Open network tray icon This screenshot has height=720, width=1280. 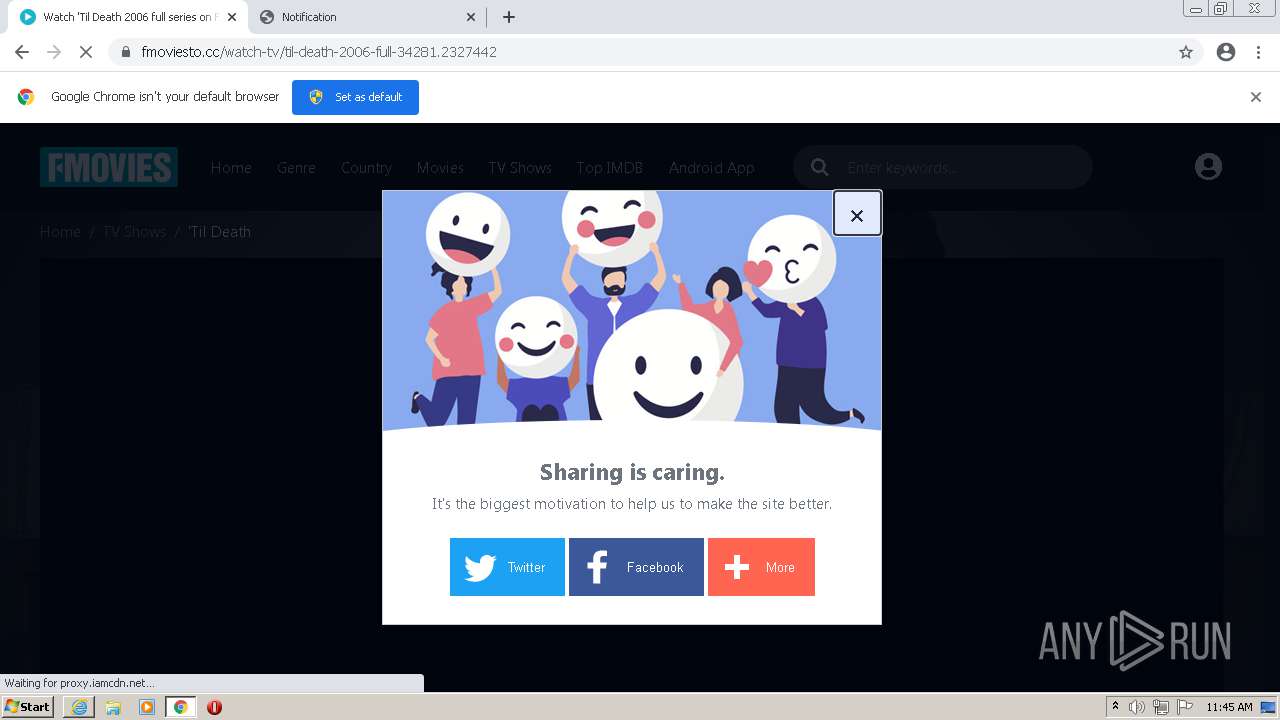coord(1161,707)
